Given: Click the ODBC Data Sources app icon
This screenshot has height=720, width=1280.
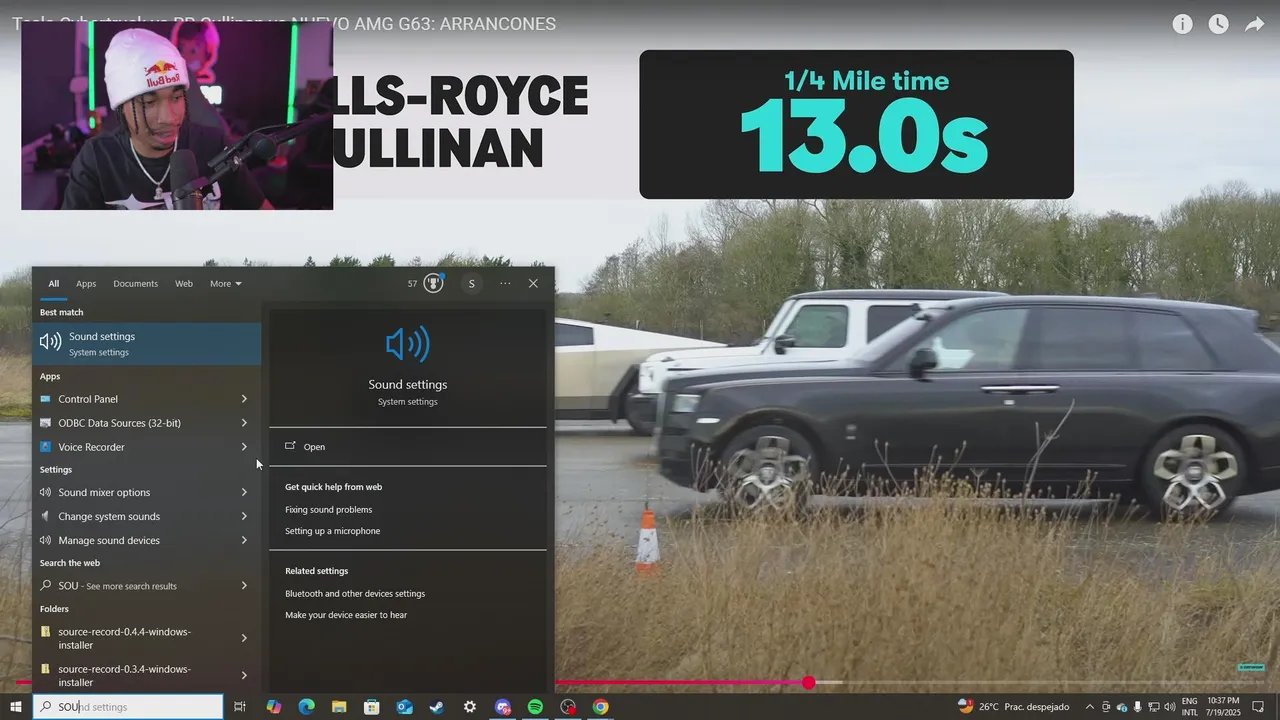Looking at the screenshot, I should click(46, 423).
